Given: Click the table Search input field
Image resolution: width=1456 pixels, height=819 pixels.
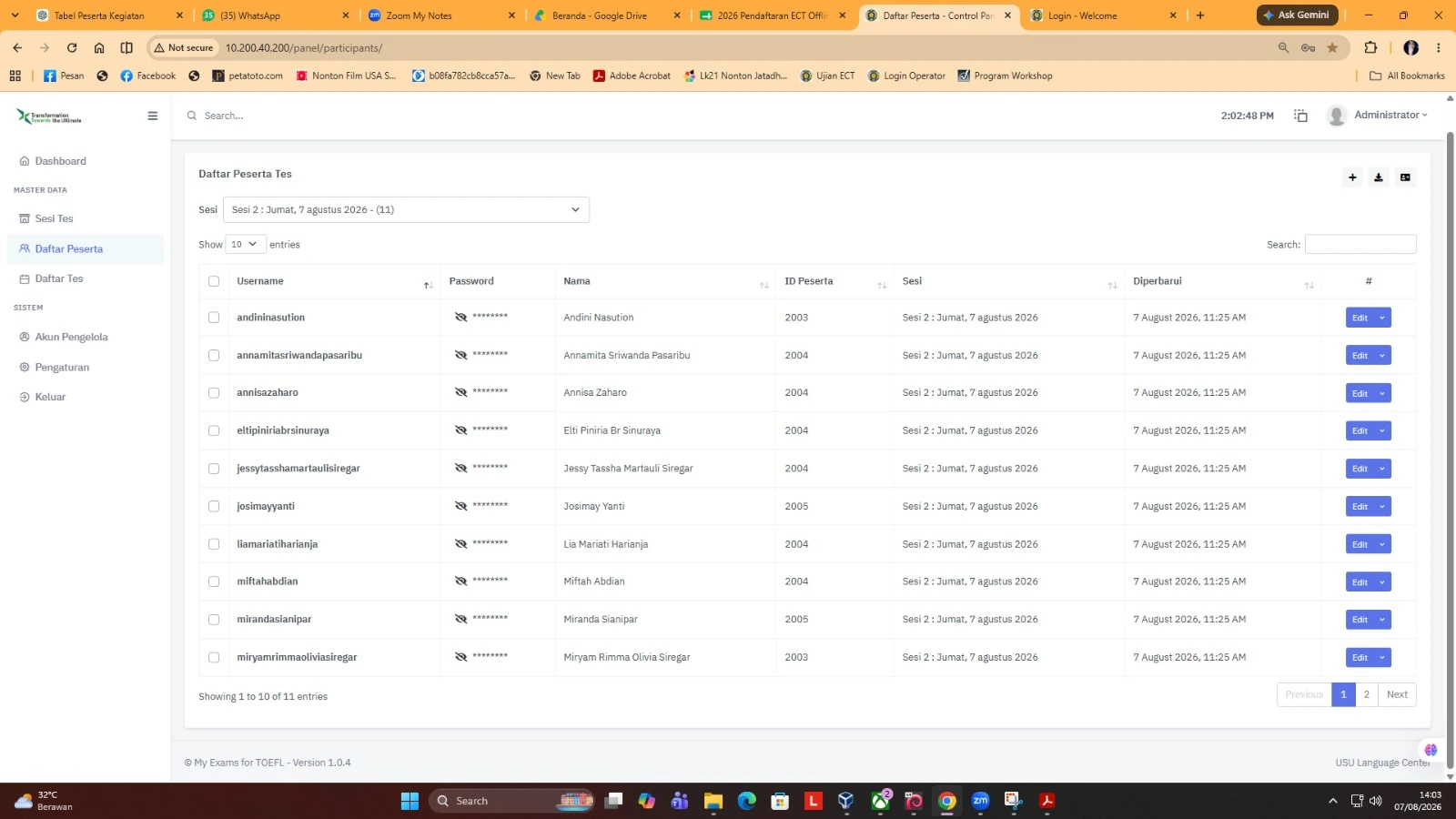Looking at the screenshot, I should click(x=1360, y=244).
